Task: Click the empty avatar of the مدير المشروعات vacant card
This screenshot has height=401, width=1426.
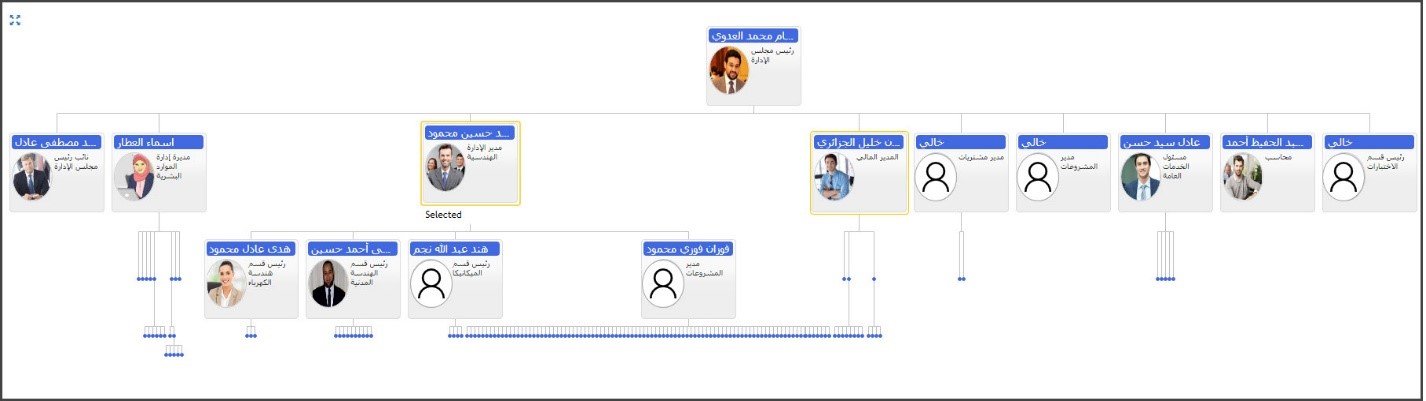Action: coord(1038,177)
